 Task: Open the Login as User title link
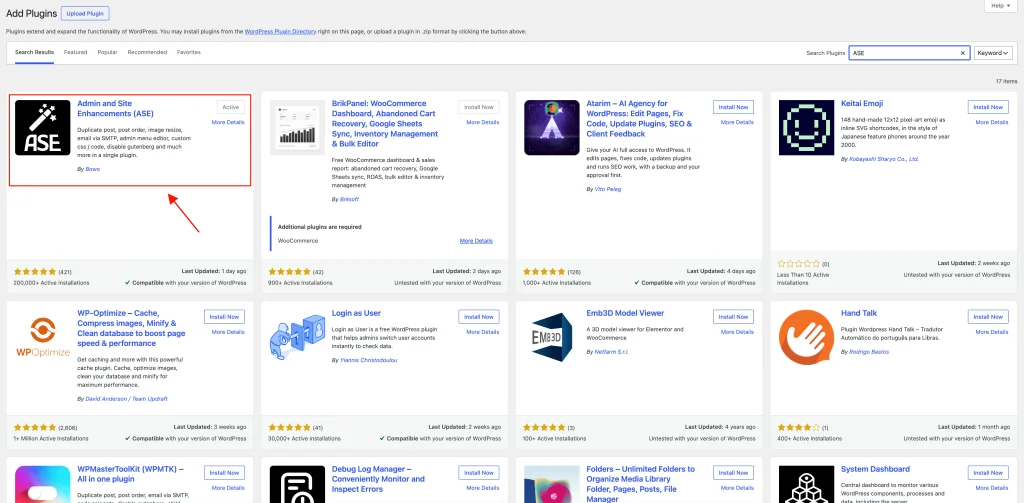click(x=356, y=314)
